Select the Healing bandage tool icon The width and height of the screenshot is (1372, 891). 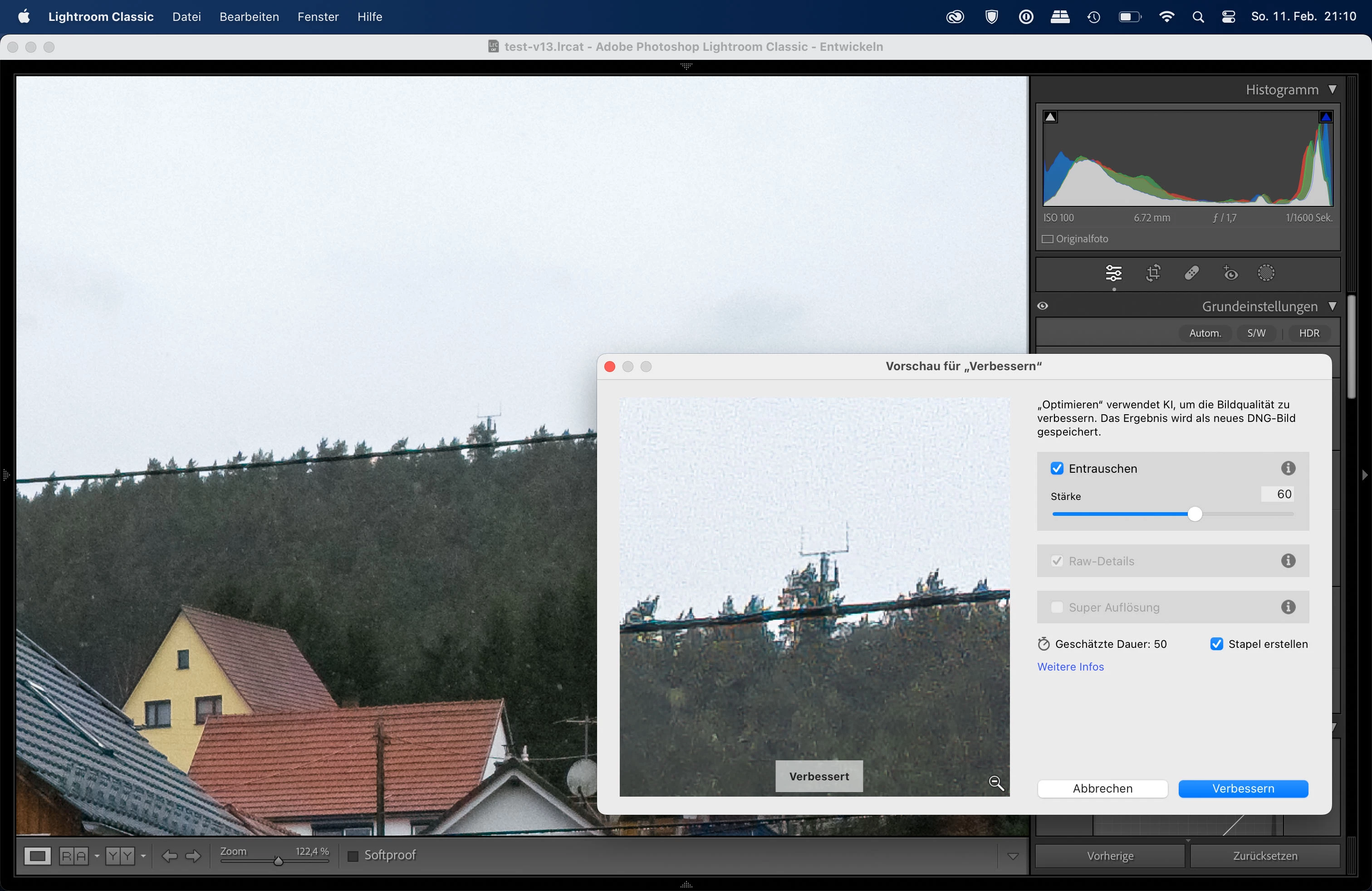(1191, 273)
